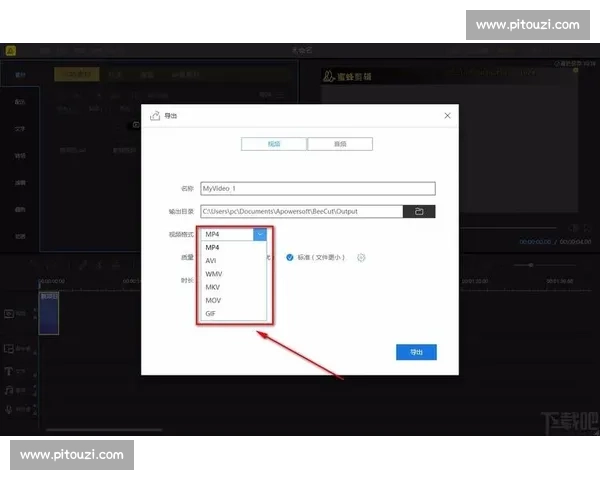Click the timeline horizontal scrollbar
The image size is (600, 480).
104,430
